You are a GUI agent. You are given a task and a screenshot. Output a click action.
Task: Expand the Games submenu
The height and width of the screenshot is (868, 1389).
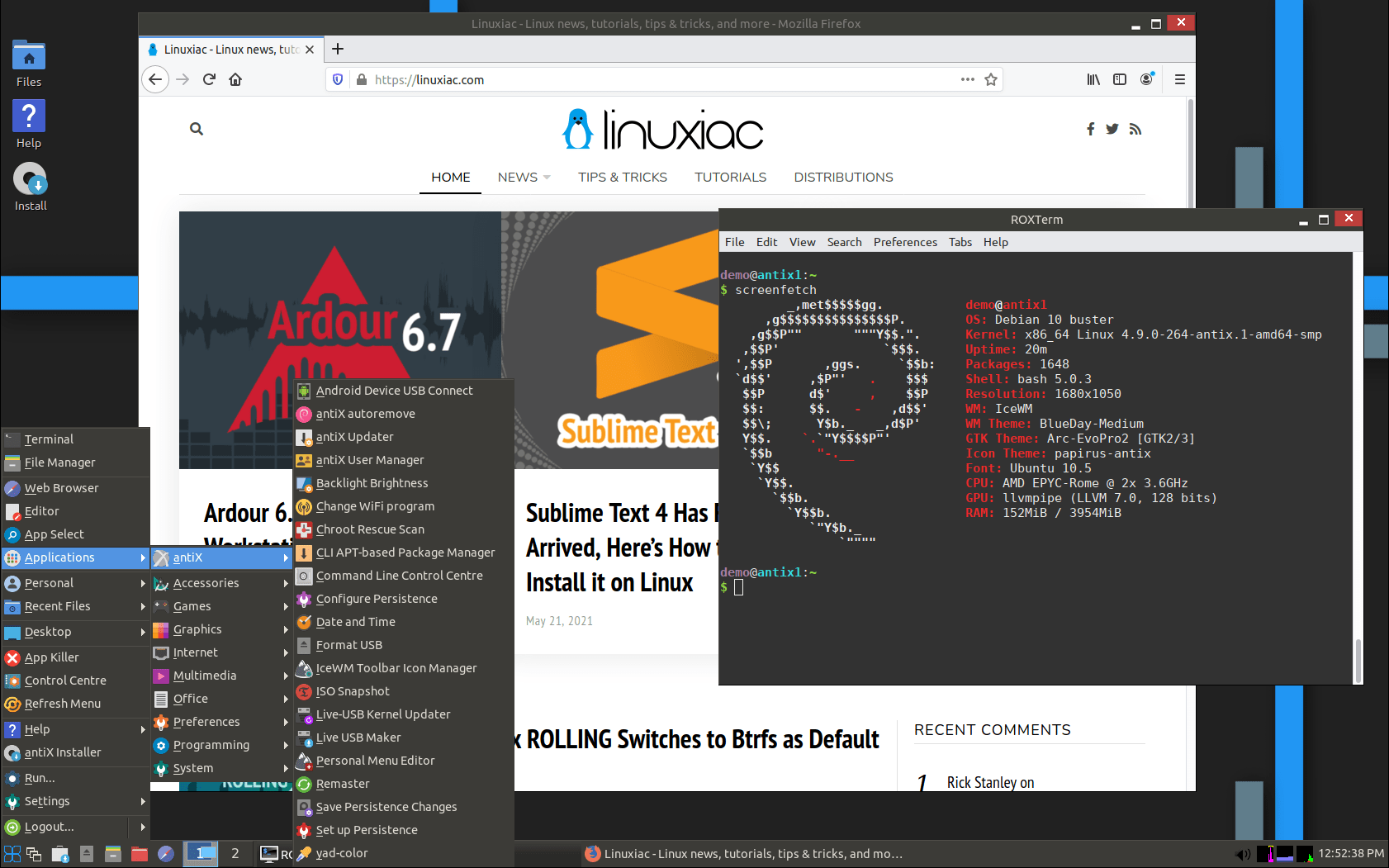tap(221, 606)
